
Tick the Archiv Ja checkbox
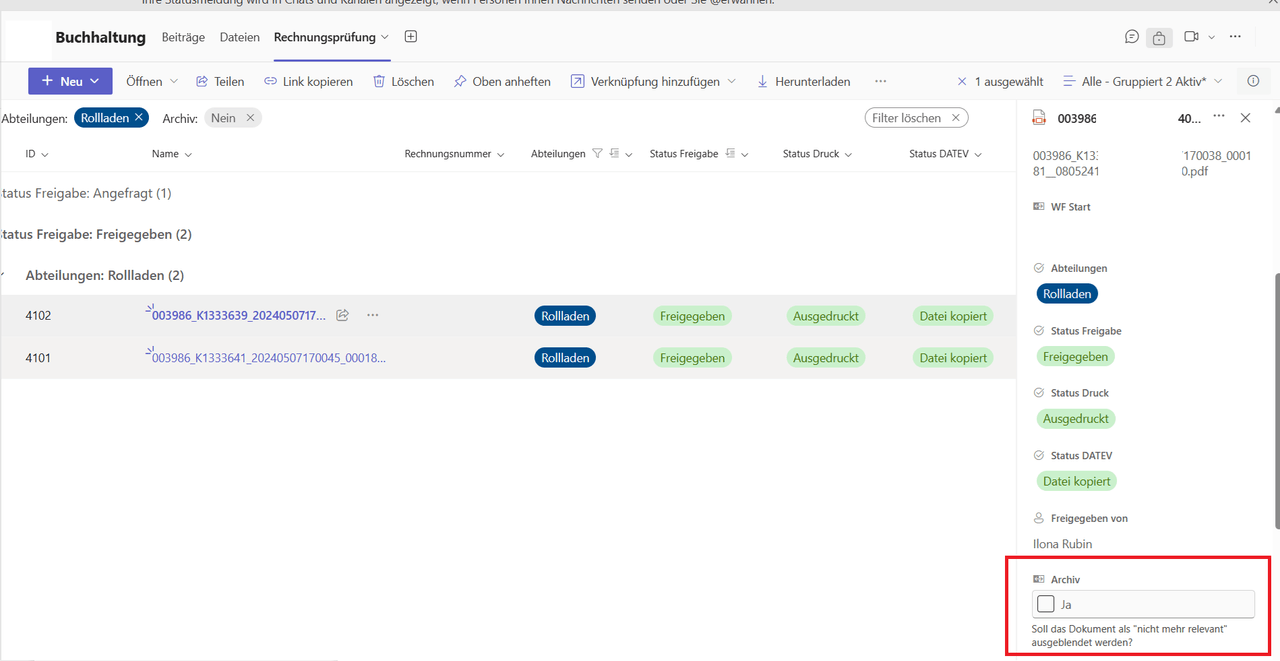point(1046,604)
